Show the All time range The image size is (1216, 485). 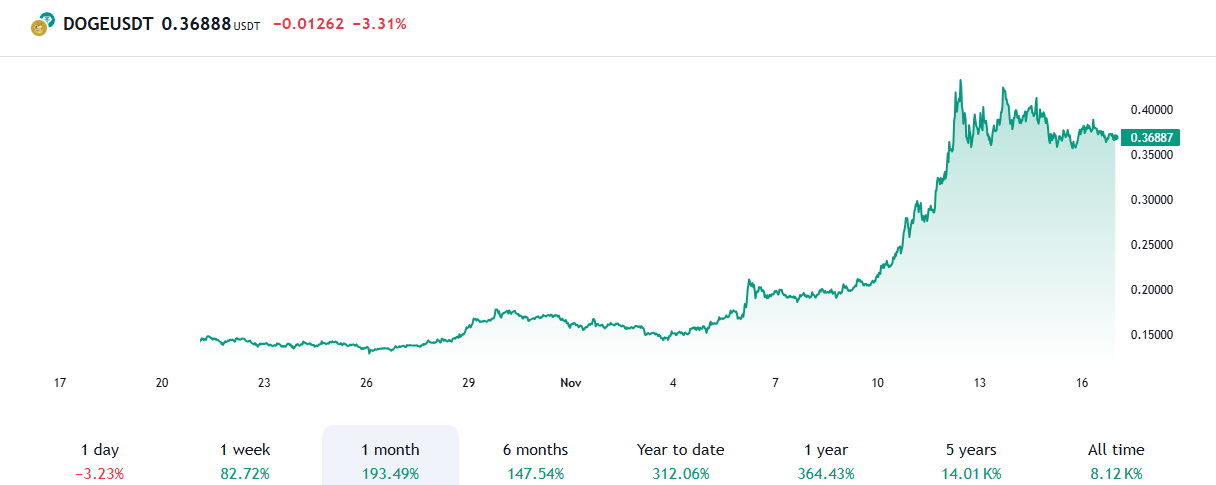coord(1116,460)
